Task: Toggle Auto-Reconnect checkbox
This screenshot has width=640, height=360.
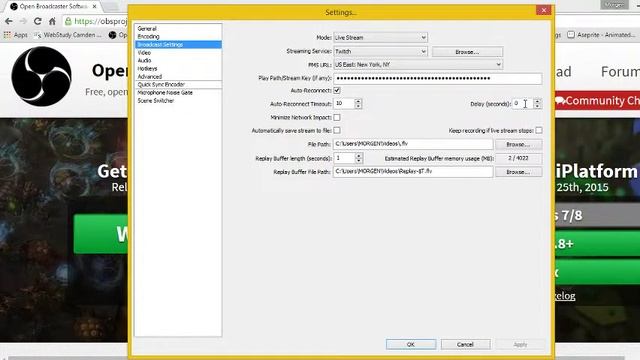Action: pos(337,90)
